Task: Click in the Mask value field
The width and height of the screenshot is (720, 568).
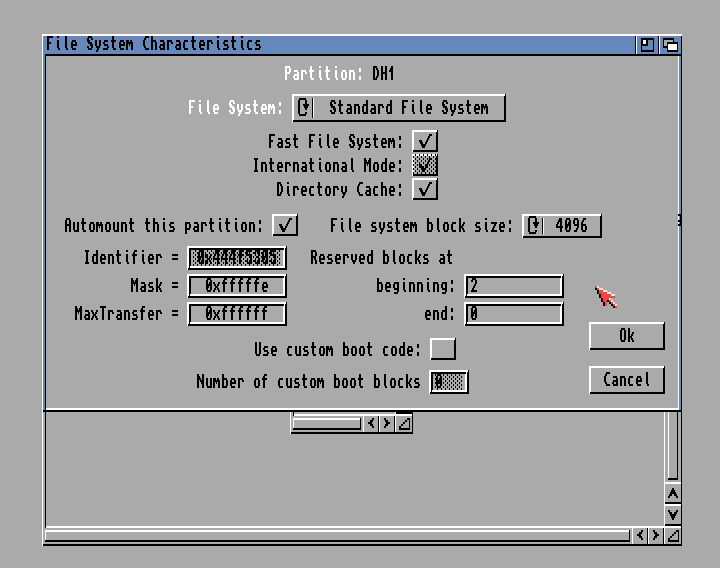Action: [x=237, y=286]
